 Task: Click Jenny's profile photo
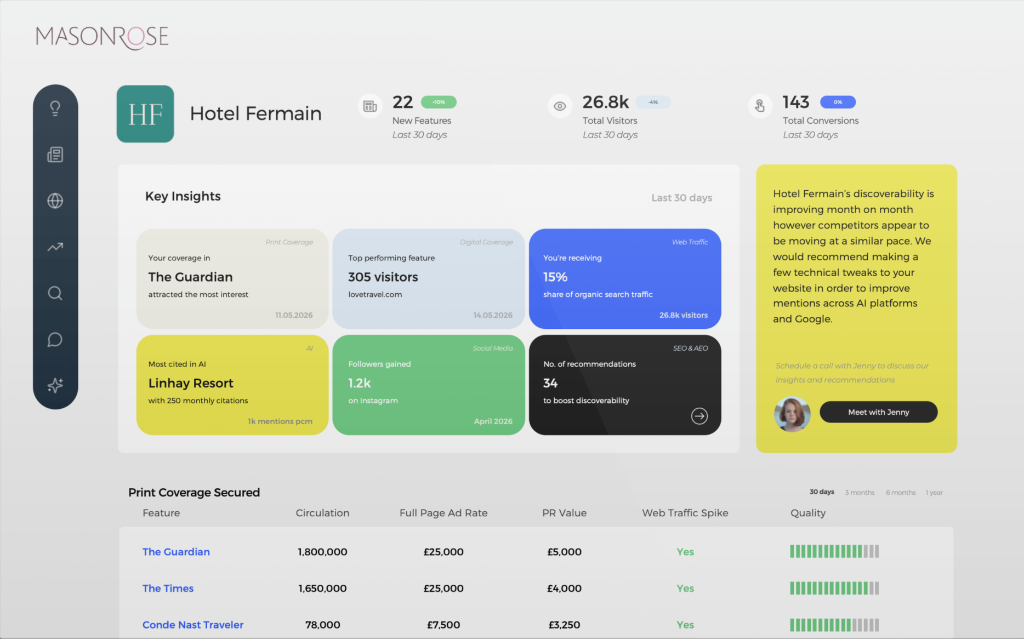(792, 414)
